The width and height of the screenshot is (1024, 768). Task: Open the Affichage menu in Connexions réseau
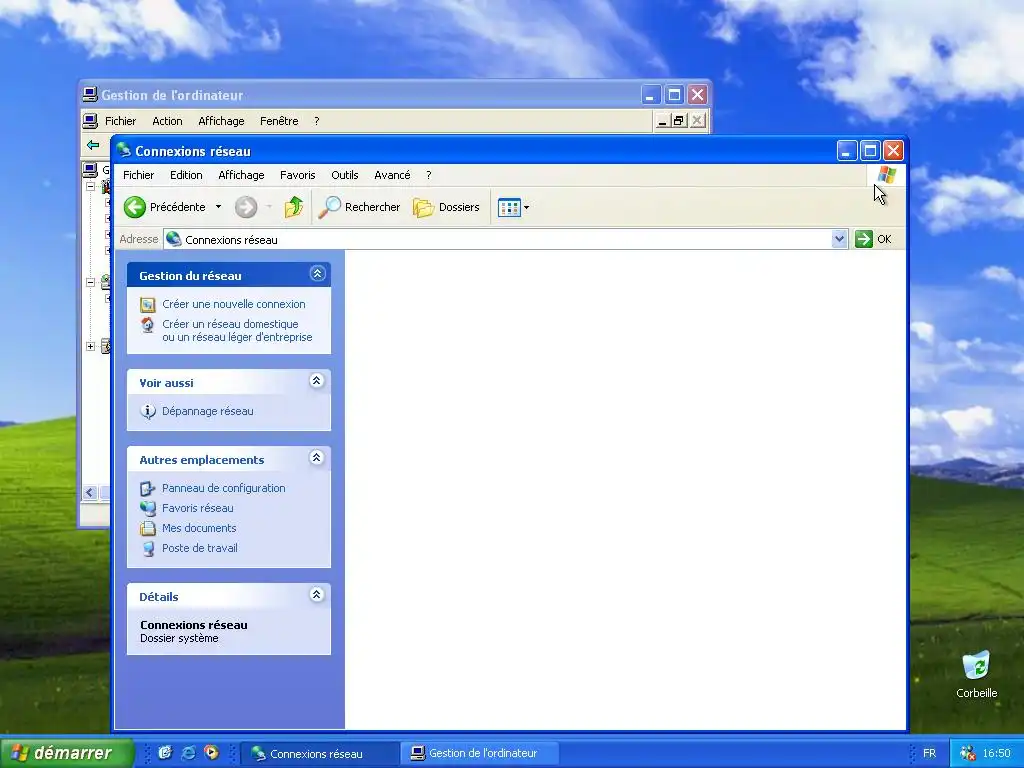point(241,175)
